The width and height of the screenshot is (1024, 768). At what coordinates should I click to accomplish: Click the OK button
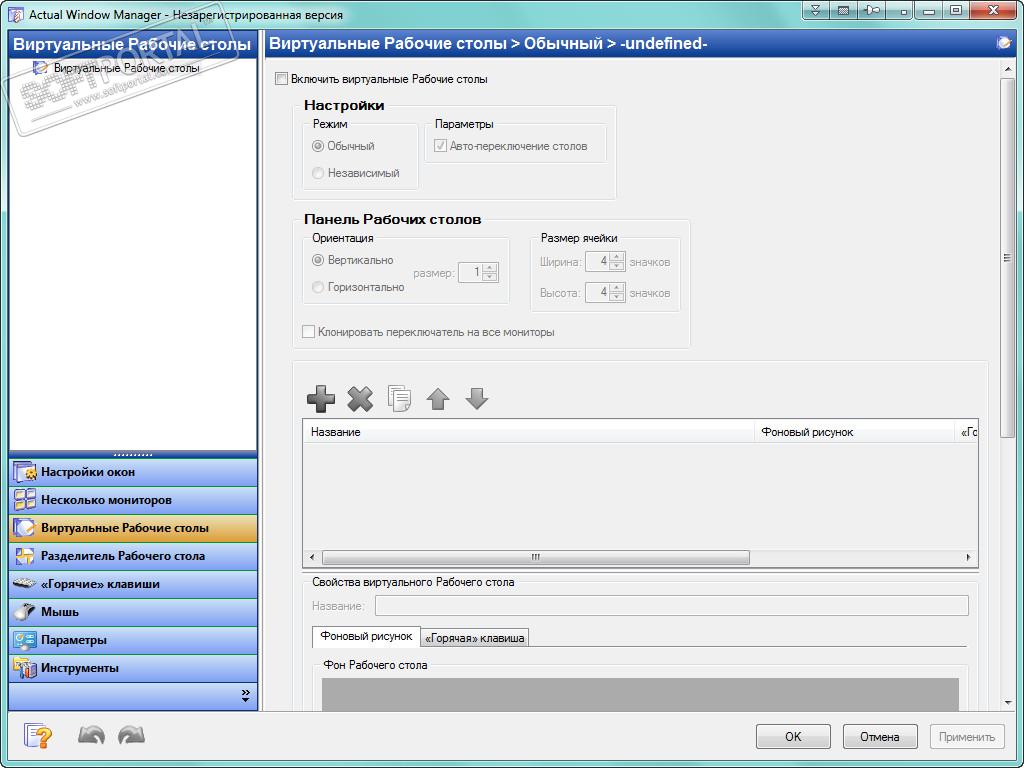click(793, 737)
